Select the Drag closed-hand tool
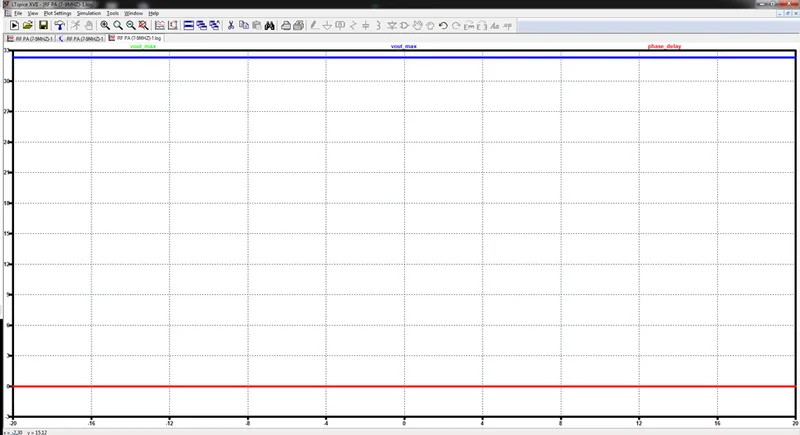 point(430,25)
